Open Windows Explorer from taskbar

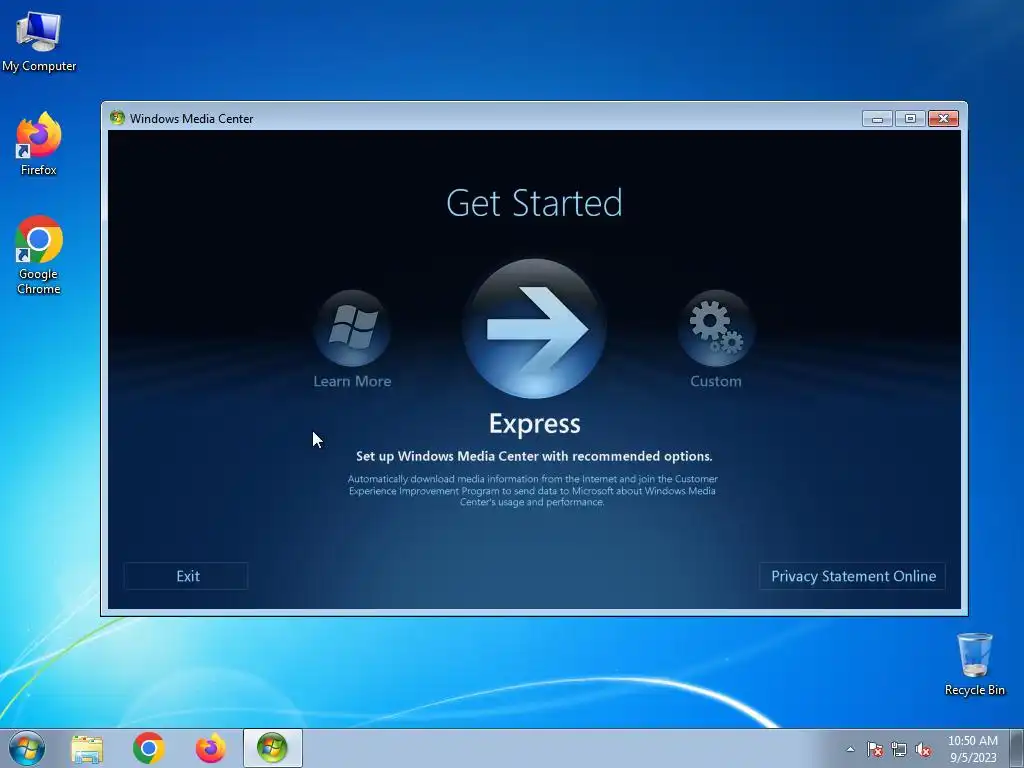(87, 748)
